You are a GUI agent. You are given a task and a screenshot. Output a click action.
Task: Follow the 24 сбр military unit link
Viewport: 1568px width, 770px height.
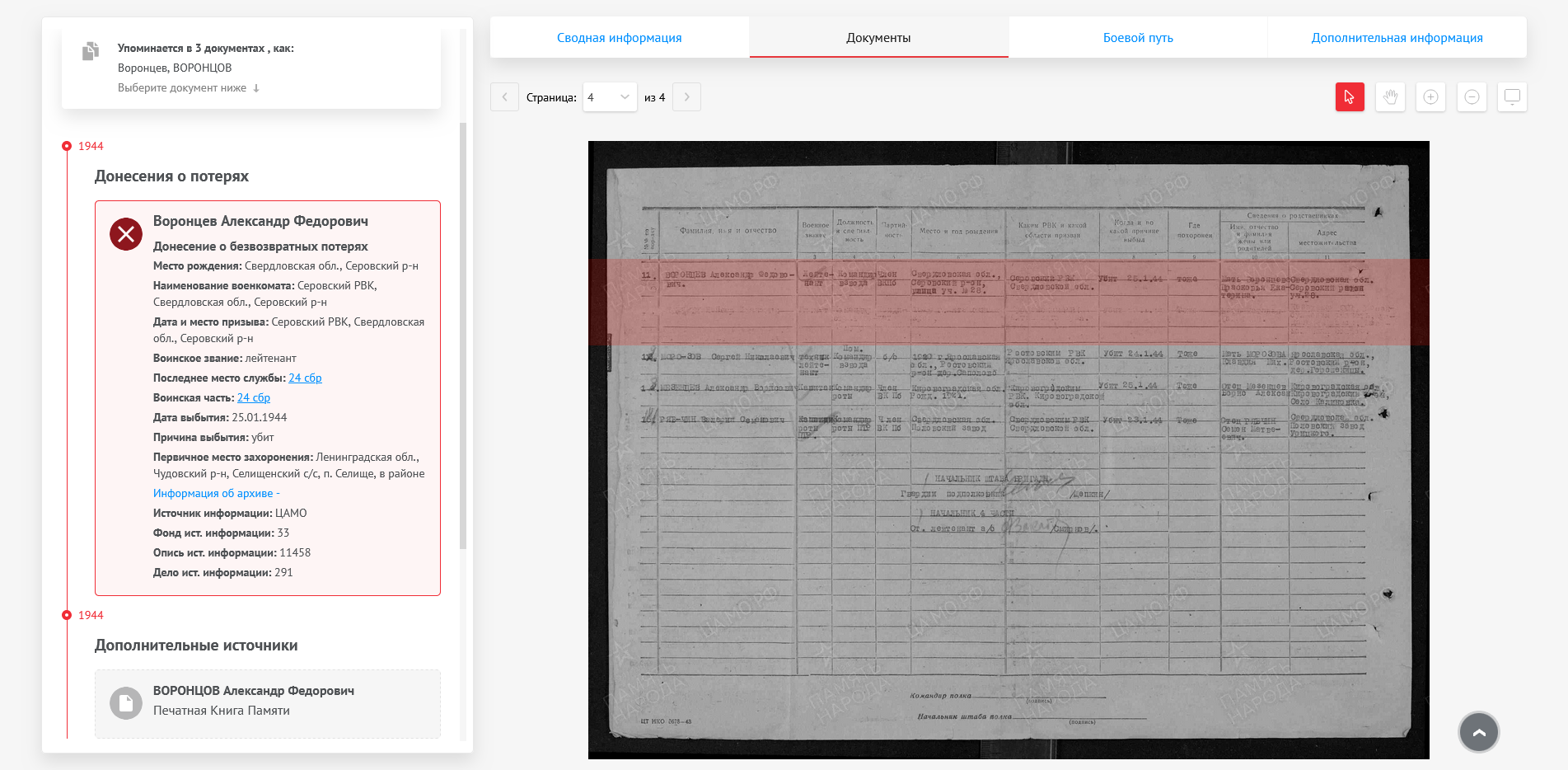[x=253, y=397]
